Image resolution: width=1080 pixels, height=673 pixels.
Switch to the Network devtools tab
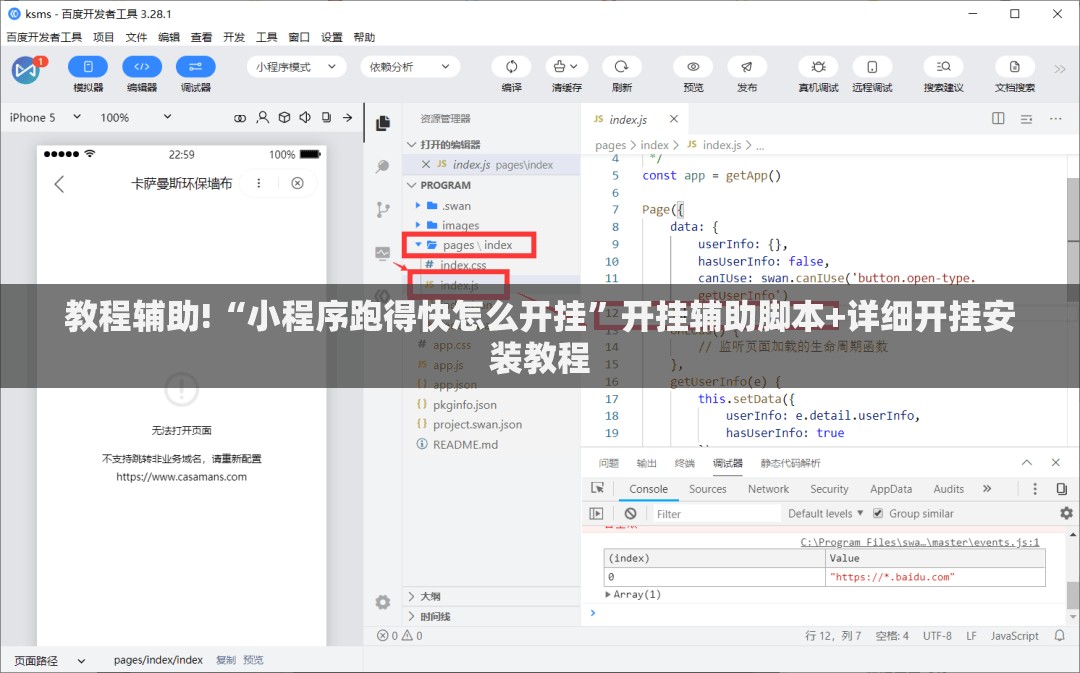(x=768, y=489)
